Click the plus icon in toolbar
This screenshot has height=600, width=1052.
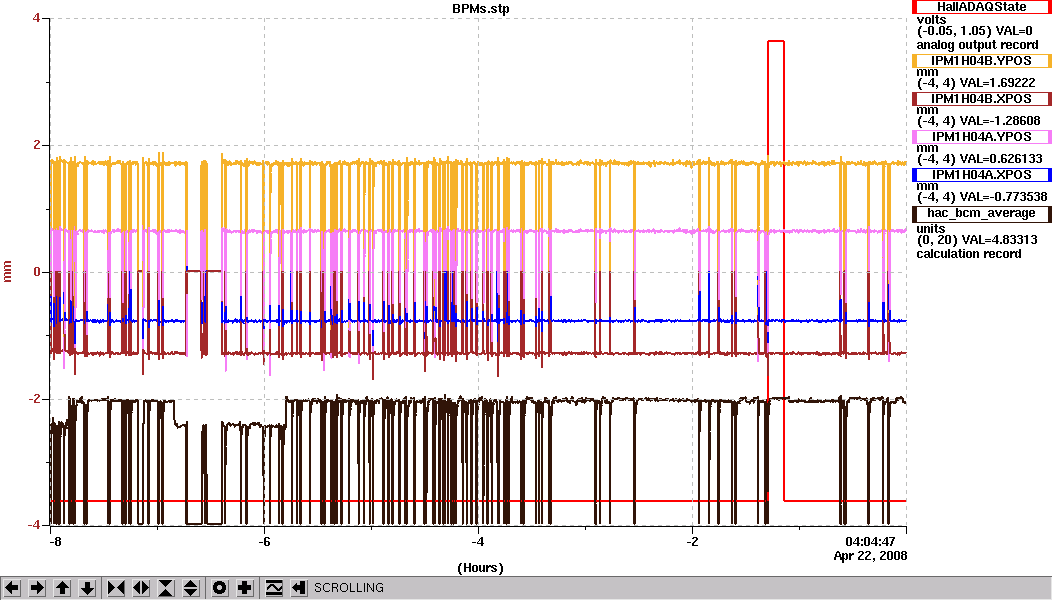pyautogui.click(x=244, y=588)
